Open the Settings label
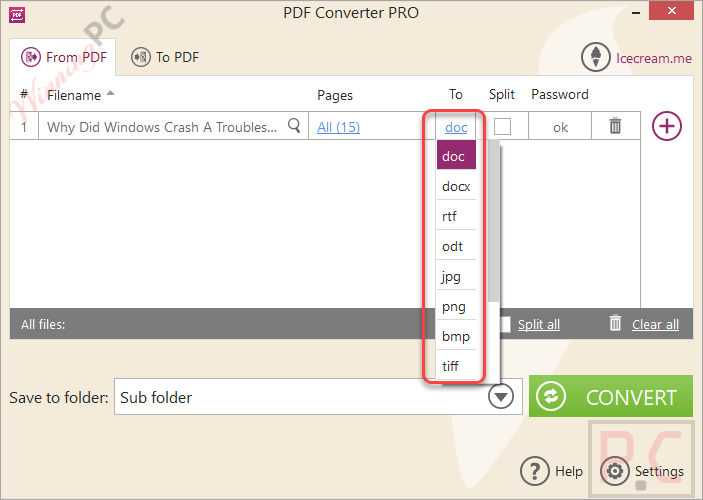Screen dimensions: 703x500 coord(659,471)
